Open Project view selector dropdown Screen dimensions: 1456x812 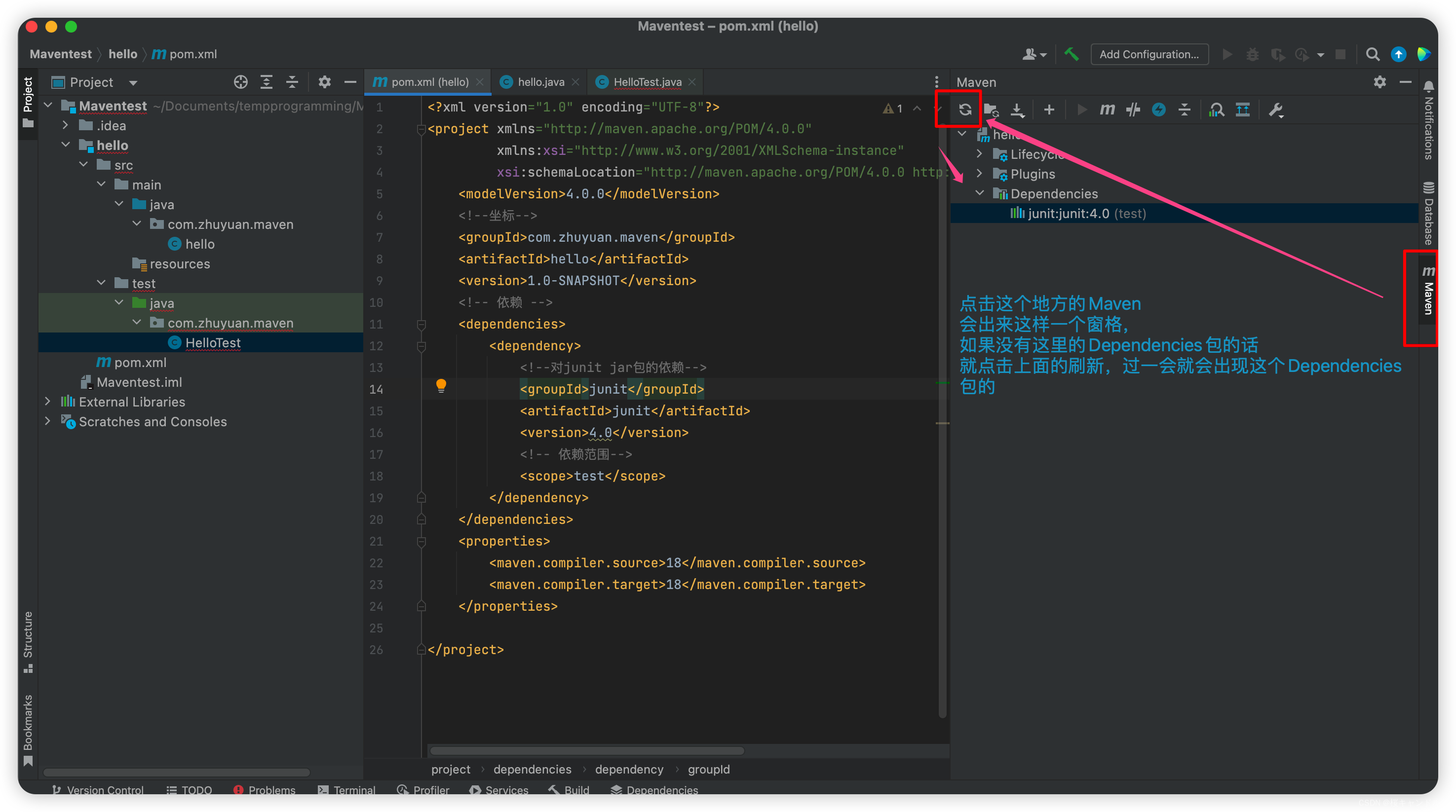coord(94,82)
